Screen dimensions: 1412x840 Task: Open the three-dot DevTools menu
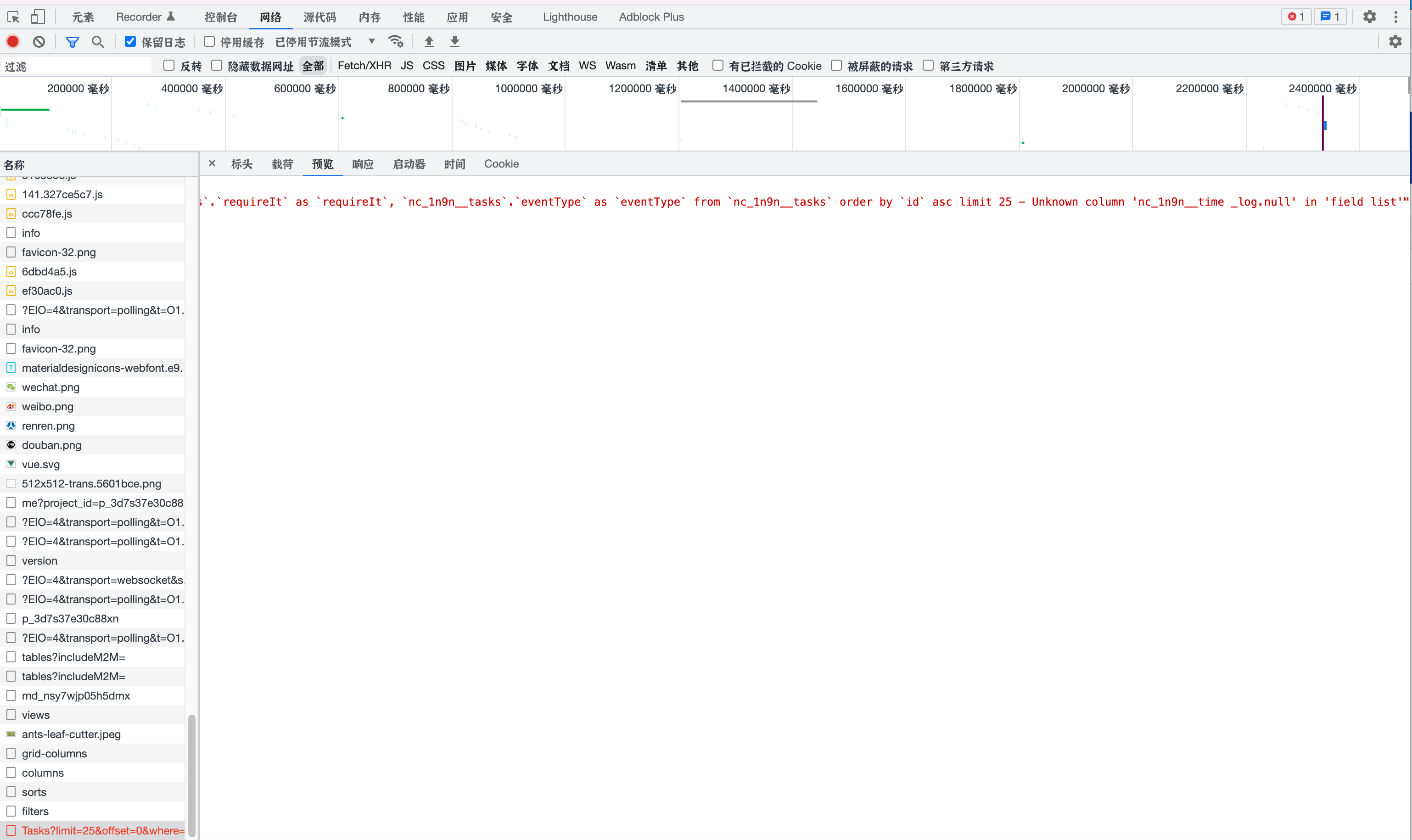(1396, 17)
